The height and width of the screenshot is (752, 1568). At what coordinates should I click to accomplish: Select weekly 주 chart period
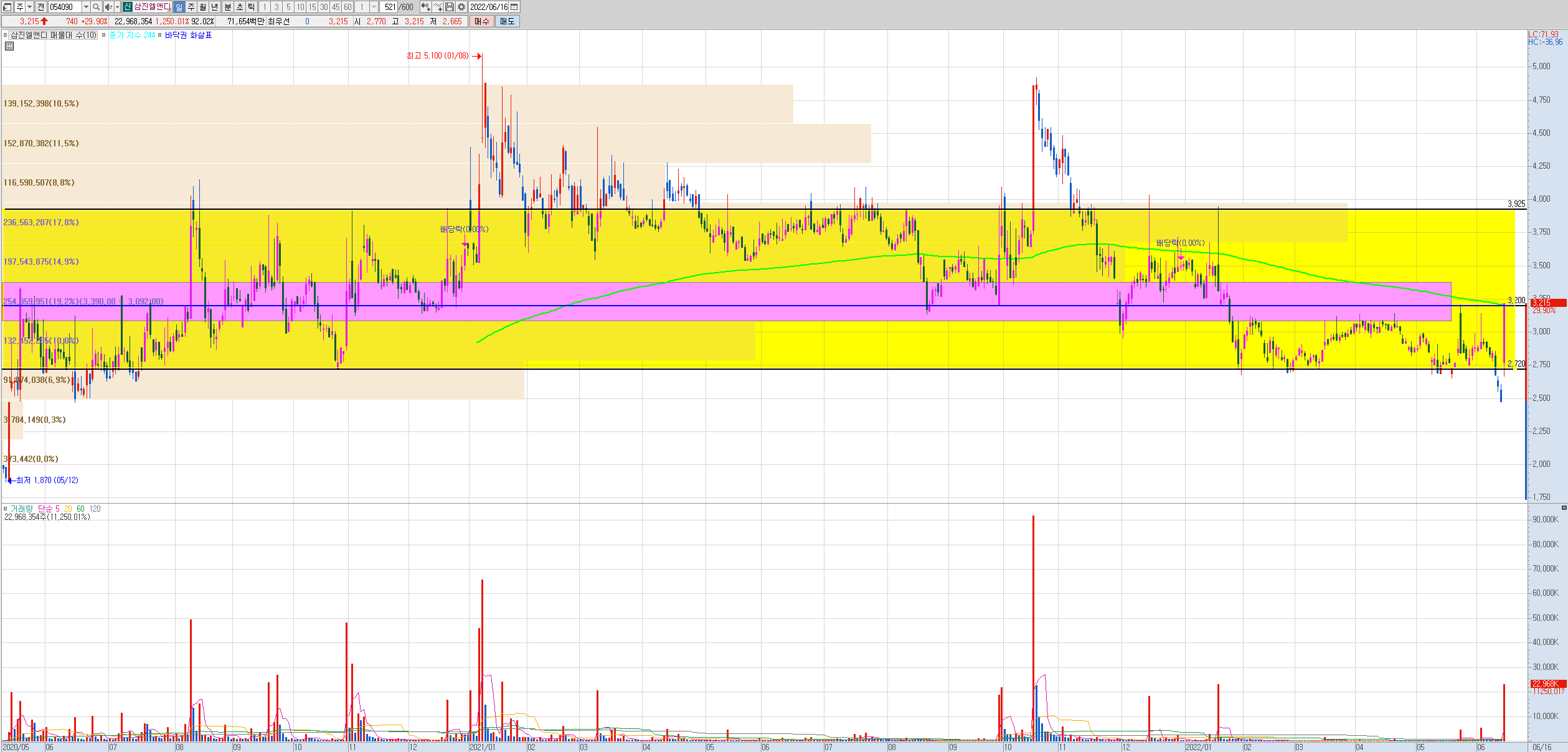point(191,7)
